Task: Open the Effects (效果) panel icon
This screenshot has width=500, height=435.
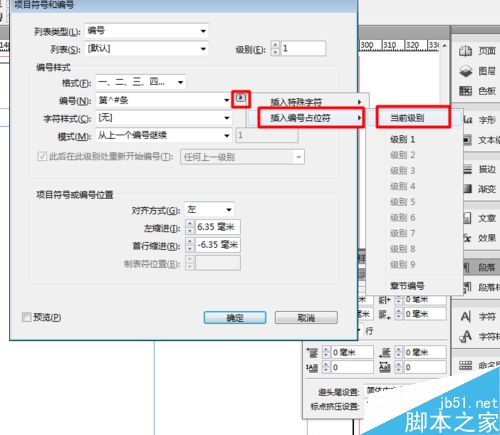Action: click(468, 238)
